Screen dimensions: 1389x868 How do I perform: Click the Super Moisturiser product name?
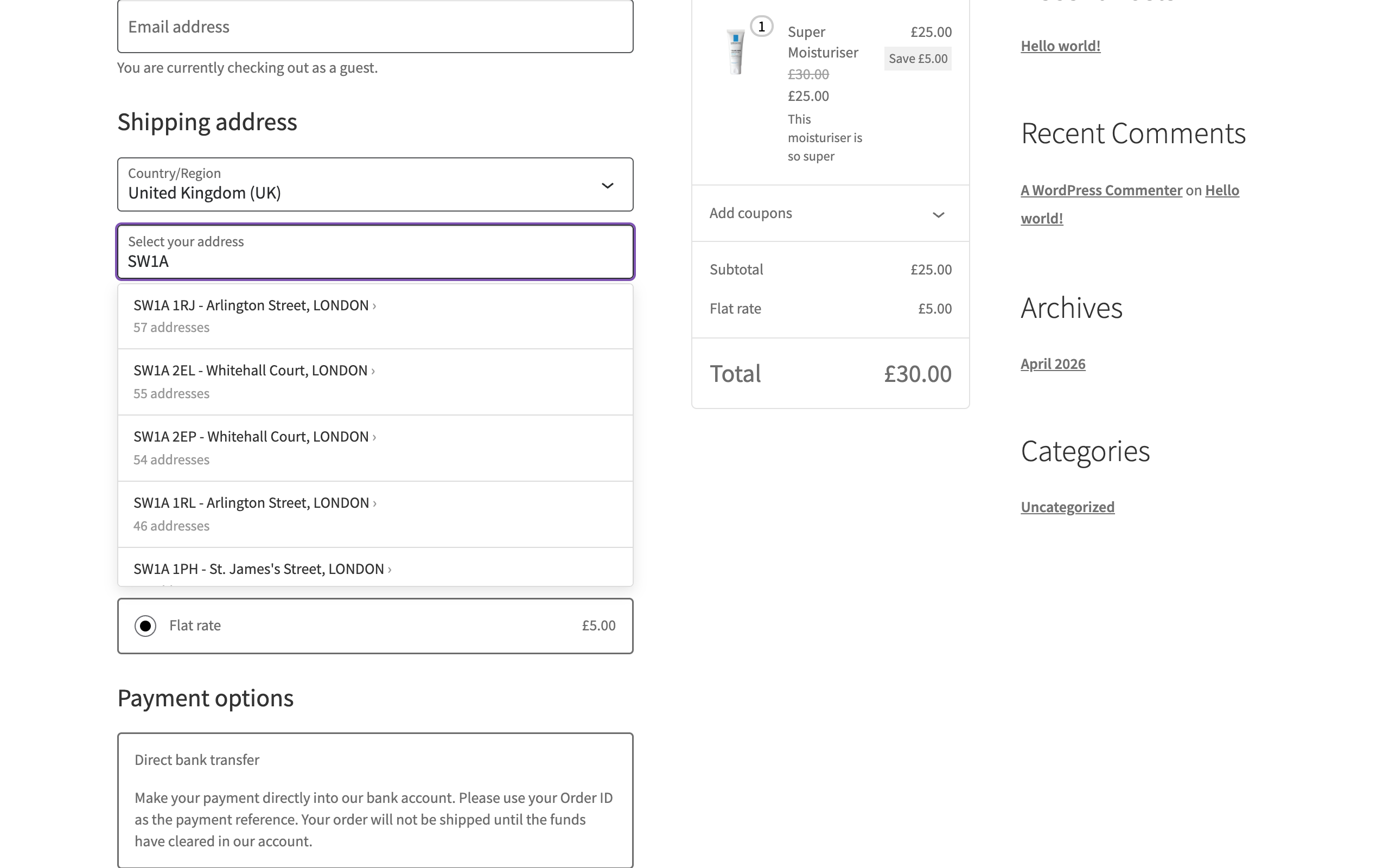coord(823,42)
